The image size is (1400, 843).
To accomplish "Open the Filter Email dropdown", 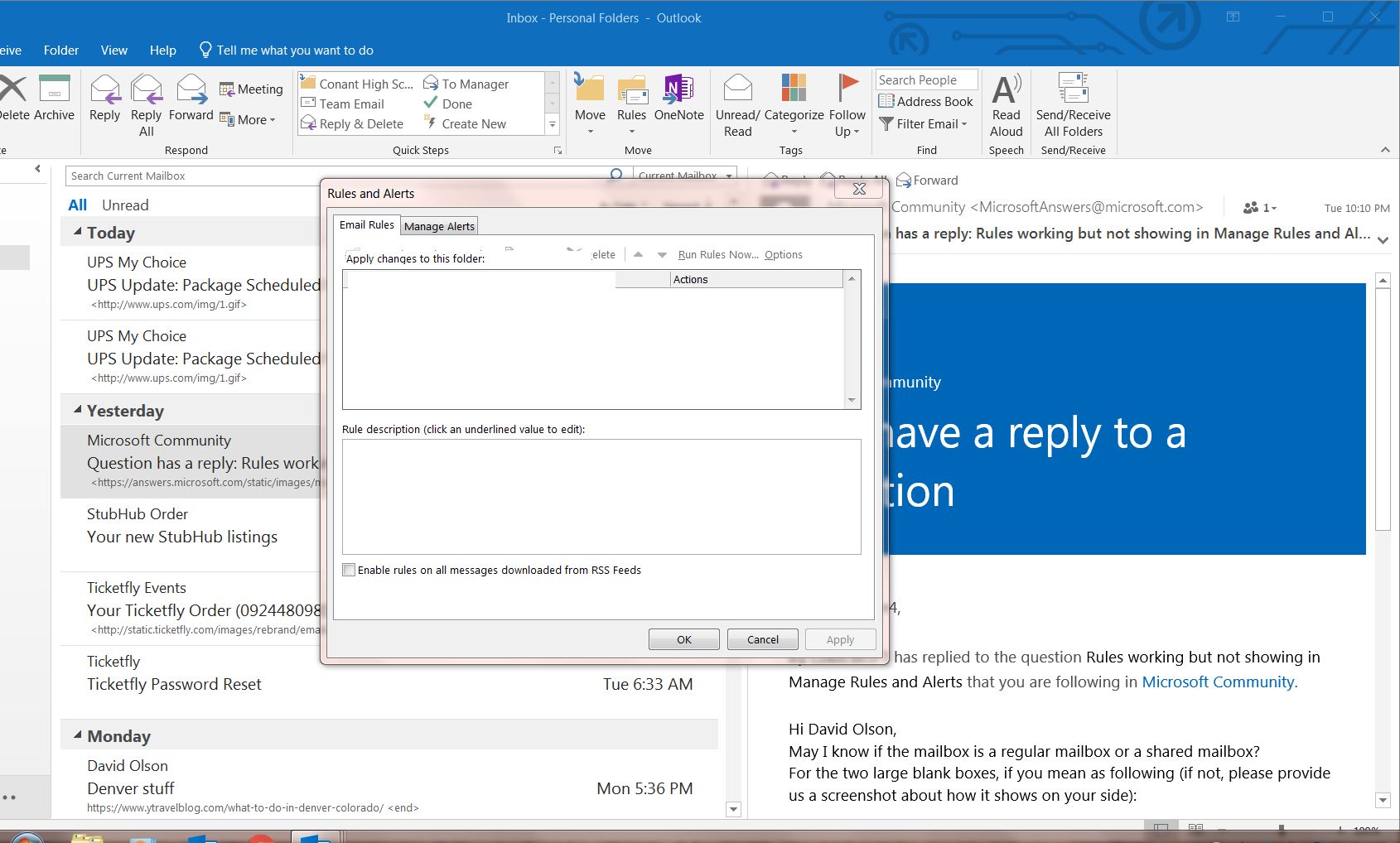I will click(x=923, y=123).
